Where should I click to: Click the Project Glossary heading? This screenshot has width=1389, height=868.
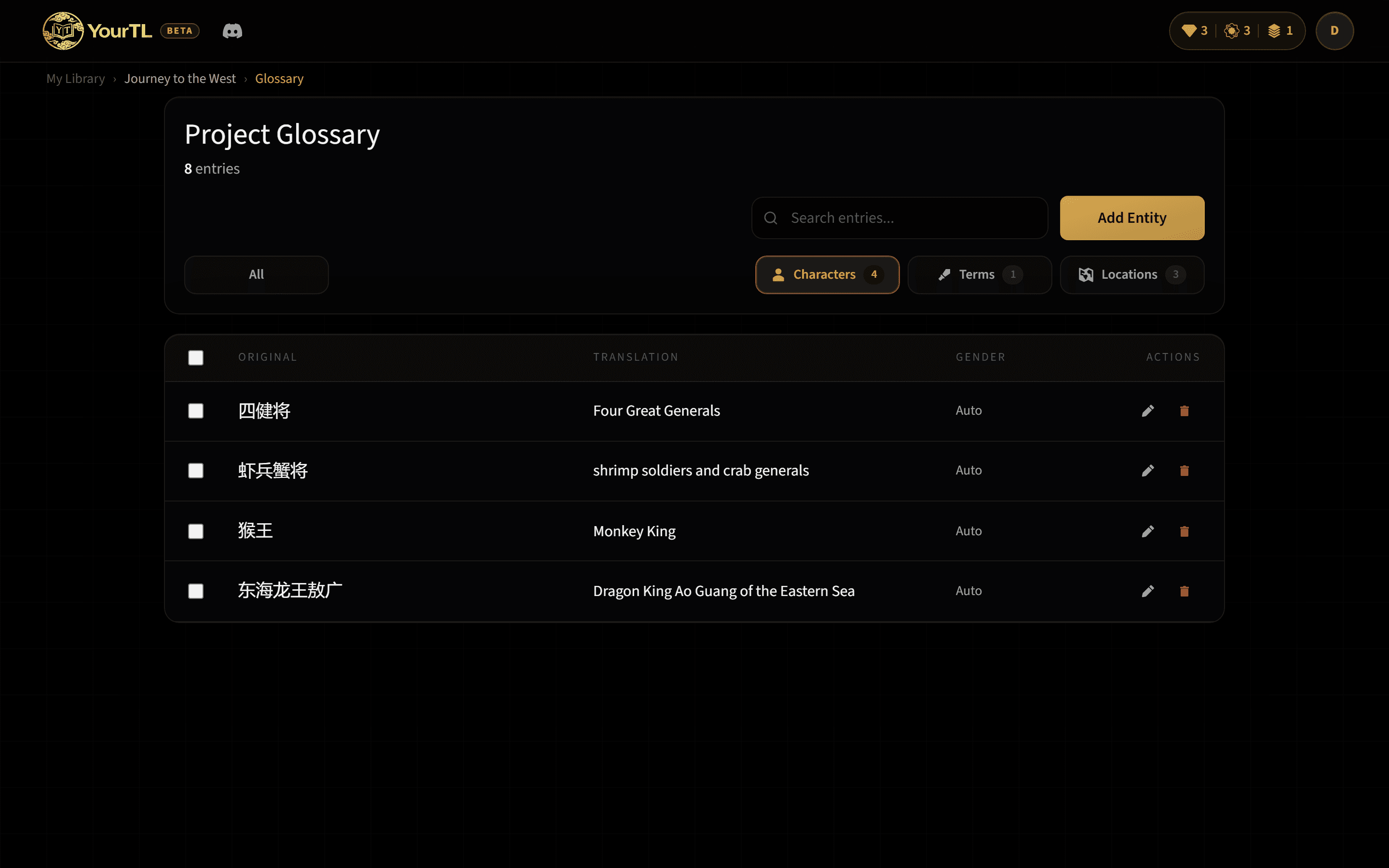tap(282, 135)
